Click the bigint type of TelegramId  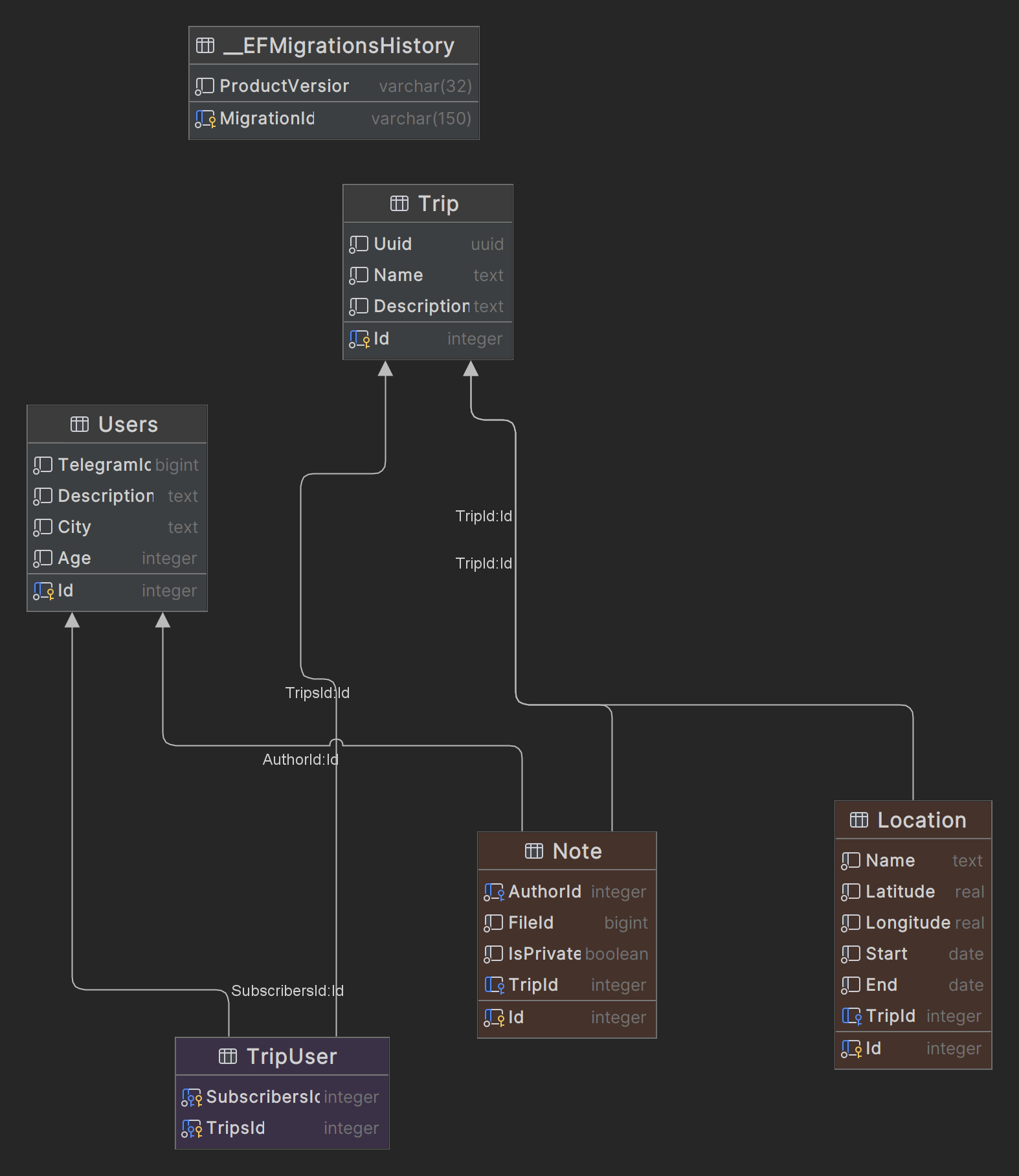[177, 465]
